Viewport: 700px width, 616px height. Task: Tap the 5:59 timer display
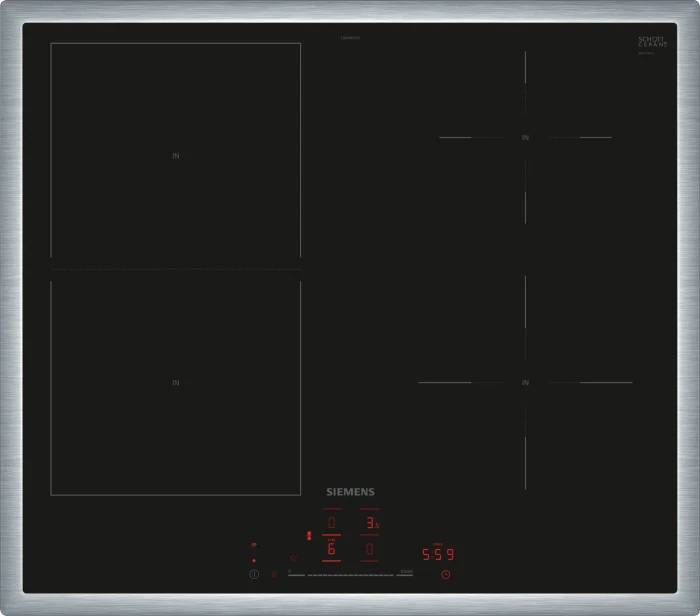[x=438, y=554]
